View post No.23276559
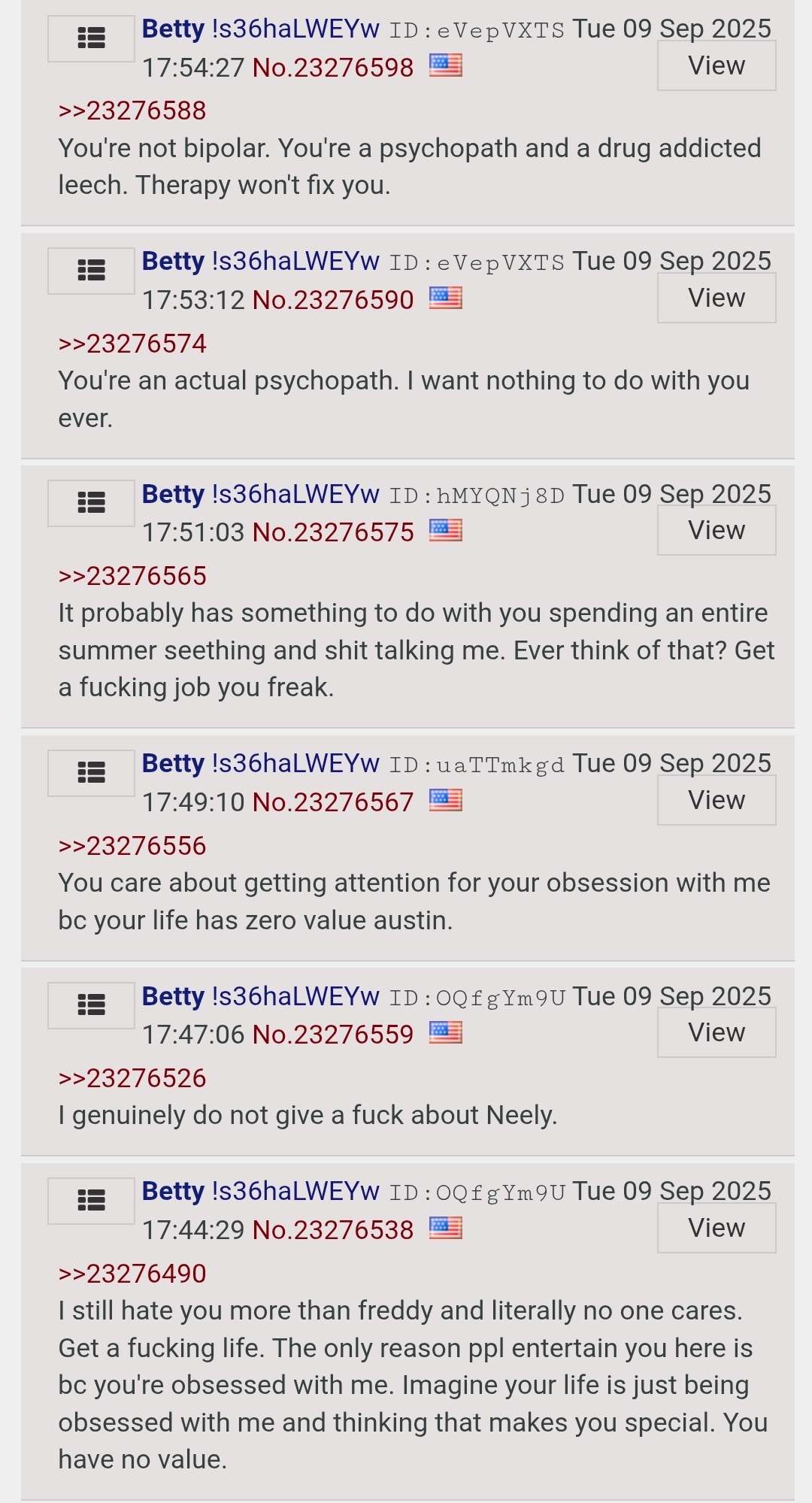The width and height of the screenshot is (812, 1503). tap(717, 1032)
